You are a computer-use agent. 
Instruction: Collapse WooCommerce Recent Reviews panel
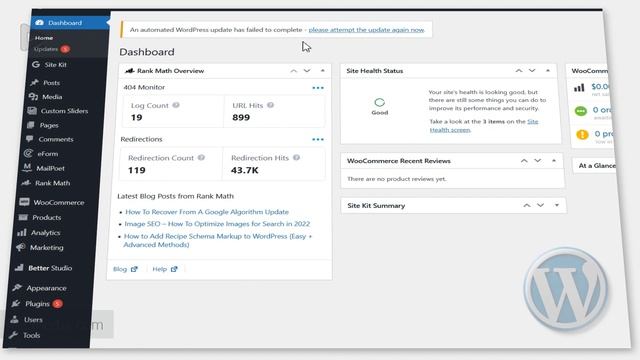coord(554,161)
